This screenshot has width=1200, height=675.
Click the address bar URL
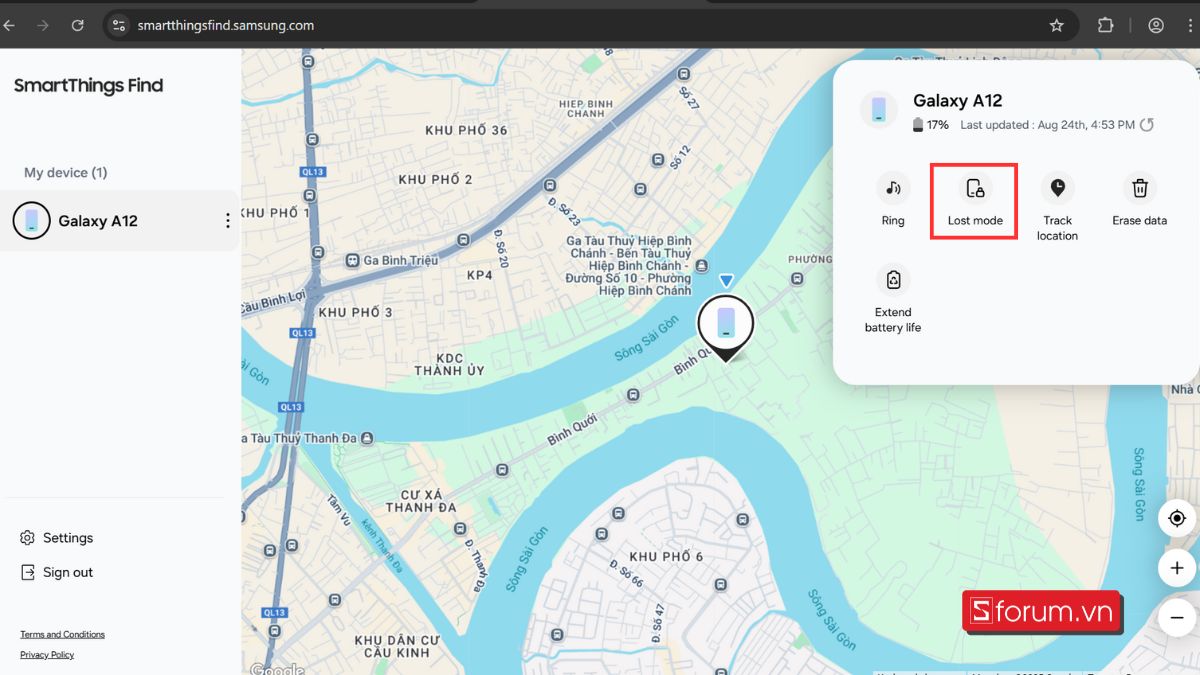coord(226,26)
